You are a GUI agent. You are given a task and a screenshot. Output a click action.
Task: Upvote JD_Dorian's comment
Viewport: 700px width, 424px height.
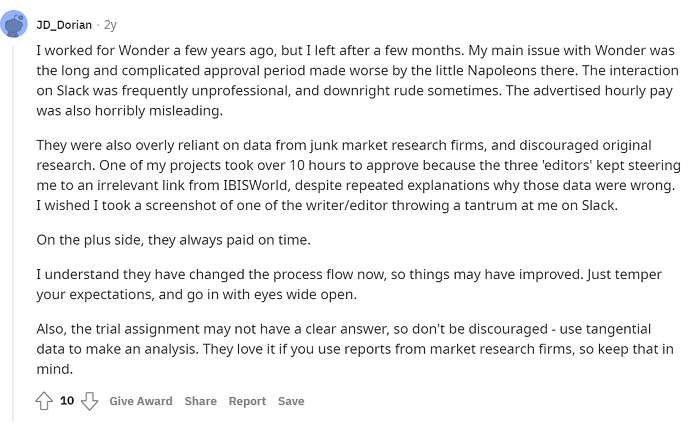tap(44, 401)
